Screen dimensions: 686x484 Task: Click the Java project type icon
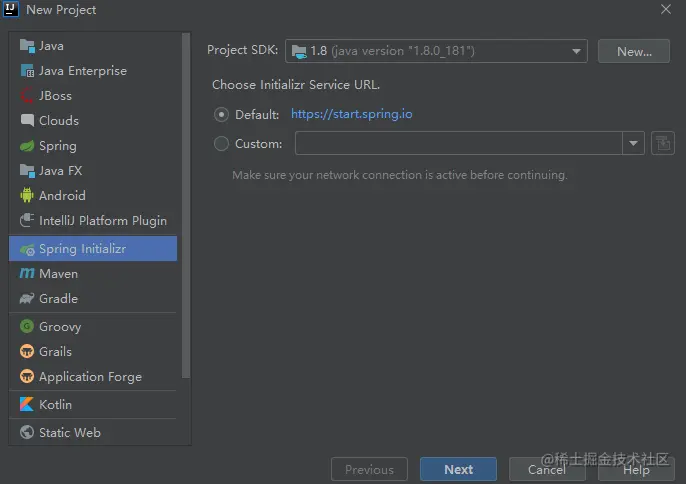tap(27, 46)
